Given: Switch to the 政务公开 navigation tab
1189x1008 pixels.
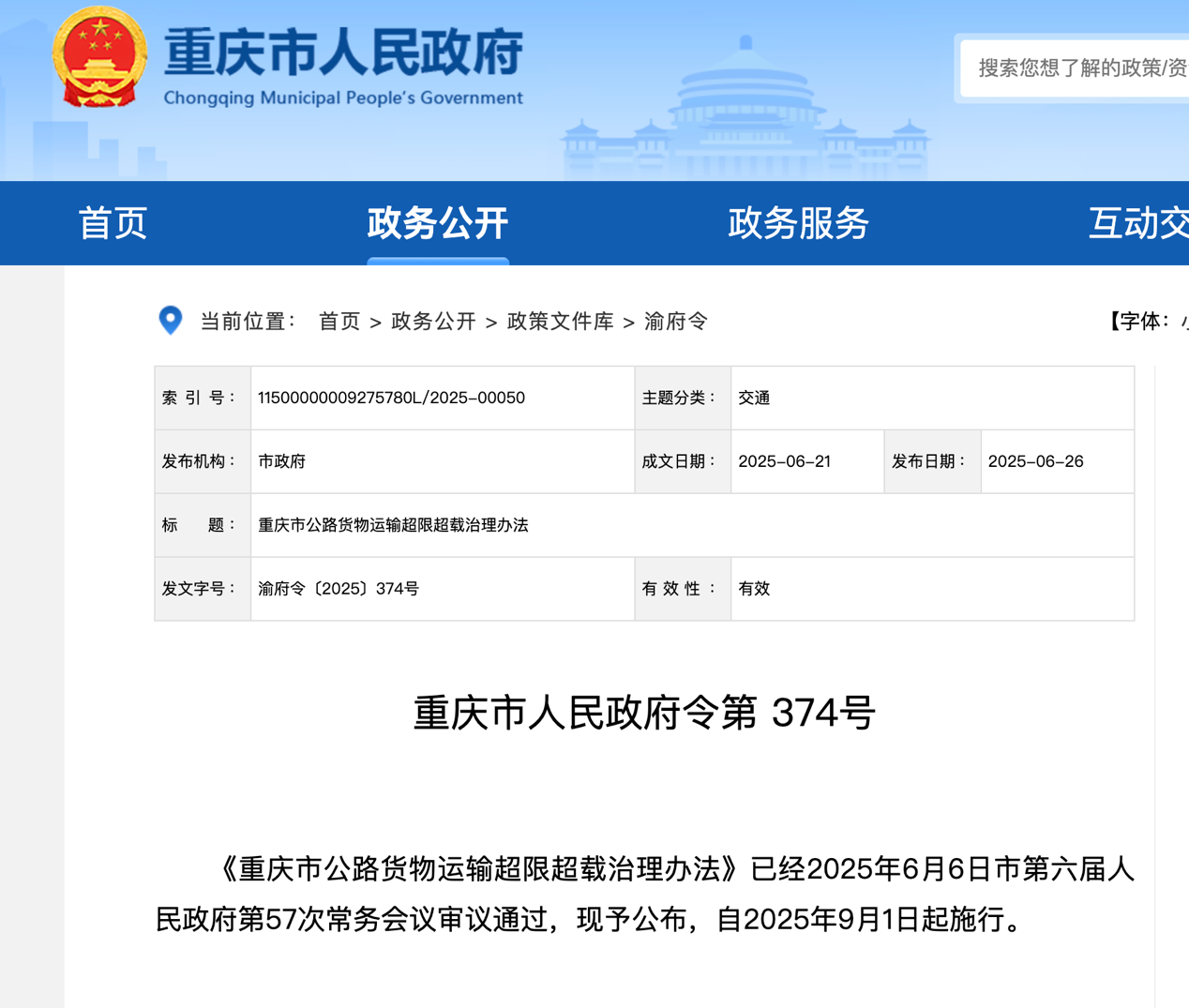Looking at the screenshot, I should point(437,223).
